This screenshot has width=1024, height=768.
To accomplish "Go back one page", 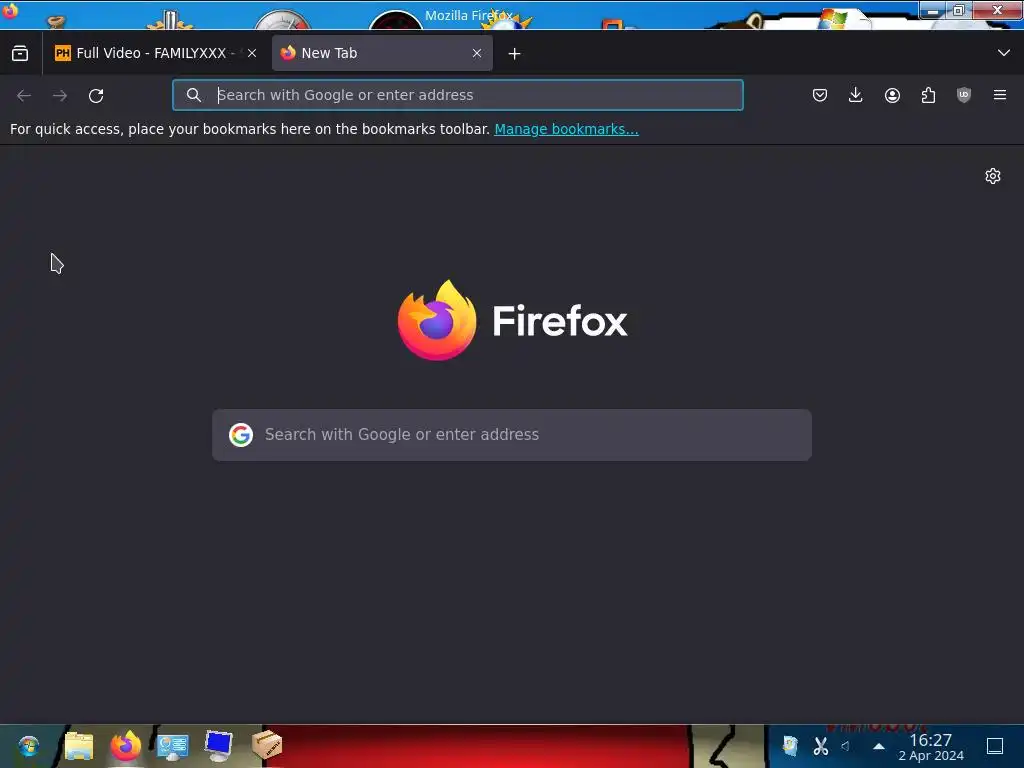I will click(x=24, y=96).
